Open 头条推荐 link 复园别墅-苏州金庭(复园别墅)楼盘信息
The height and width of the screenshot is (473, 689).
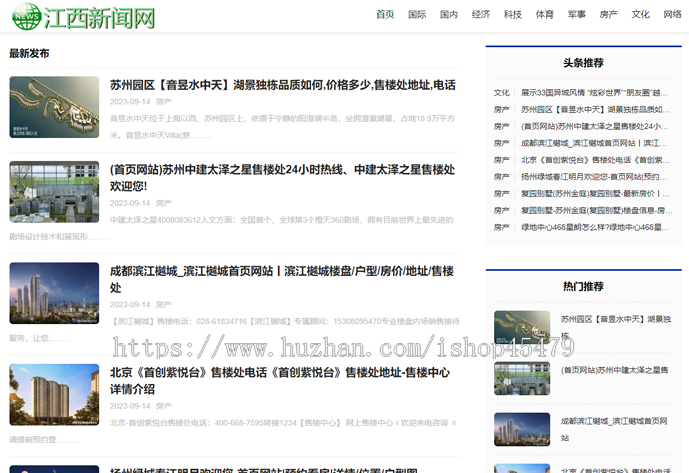pyautogui.click(x=596, y=211)
